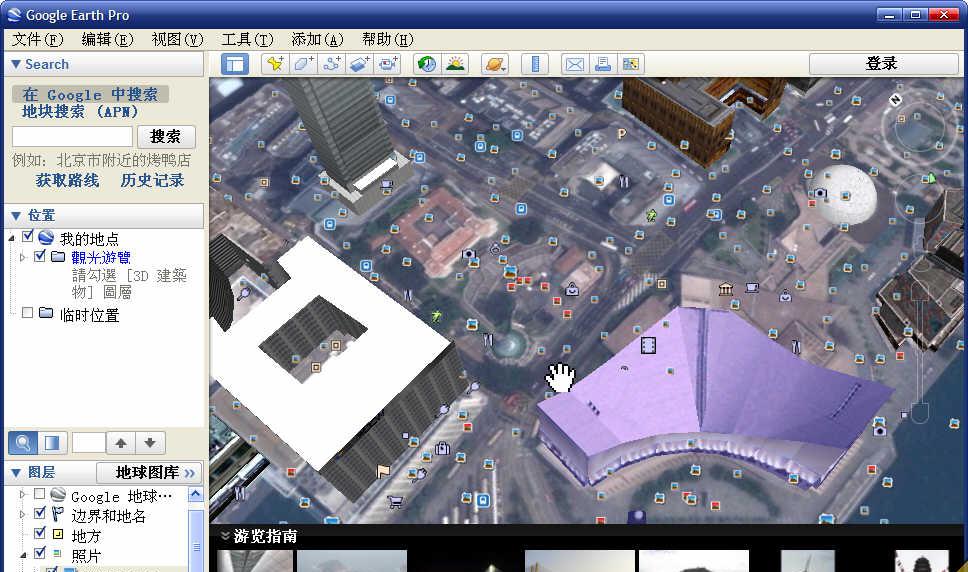The image size is (968, 572).
Task: Select the 在 Google 中搜索 tab
Action: pos(90,94)
